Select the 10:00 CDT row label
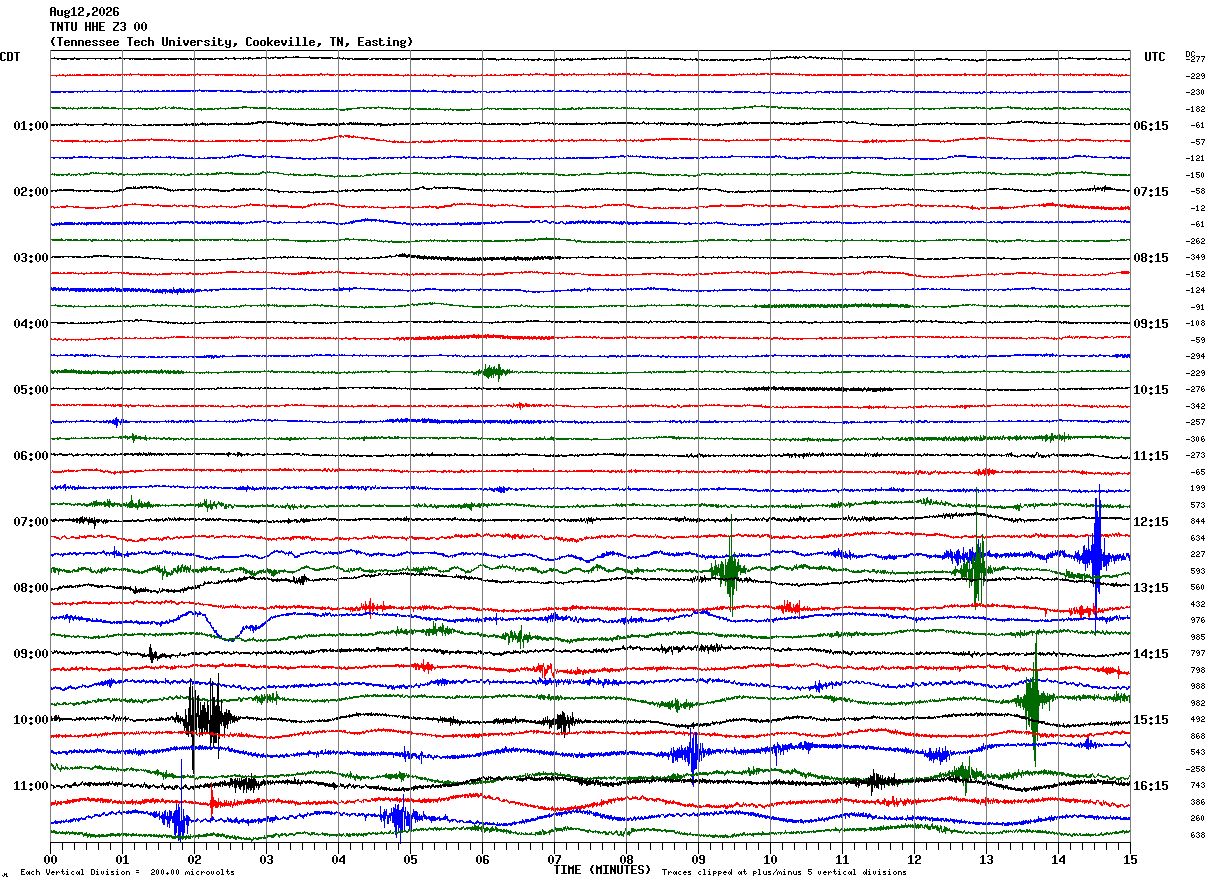The height and width of the screenshot is (886, 1210). tap(31, 720)
